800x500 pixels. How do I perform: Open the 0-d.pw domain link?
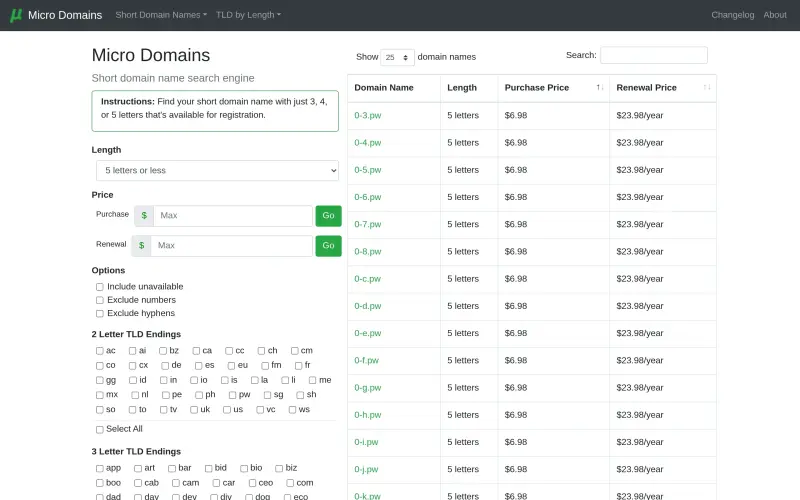[368, 306]
